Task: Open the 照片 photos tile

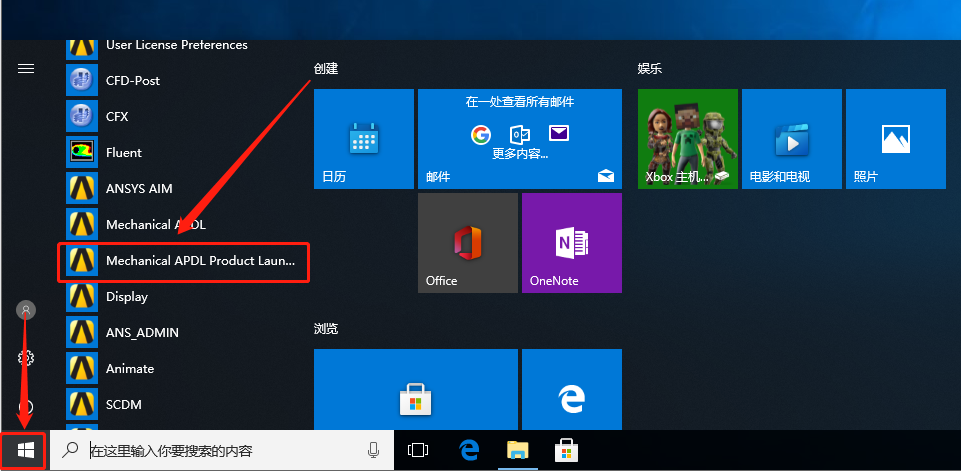Action: 896,139
